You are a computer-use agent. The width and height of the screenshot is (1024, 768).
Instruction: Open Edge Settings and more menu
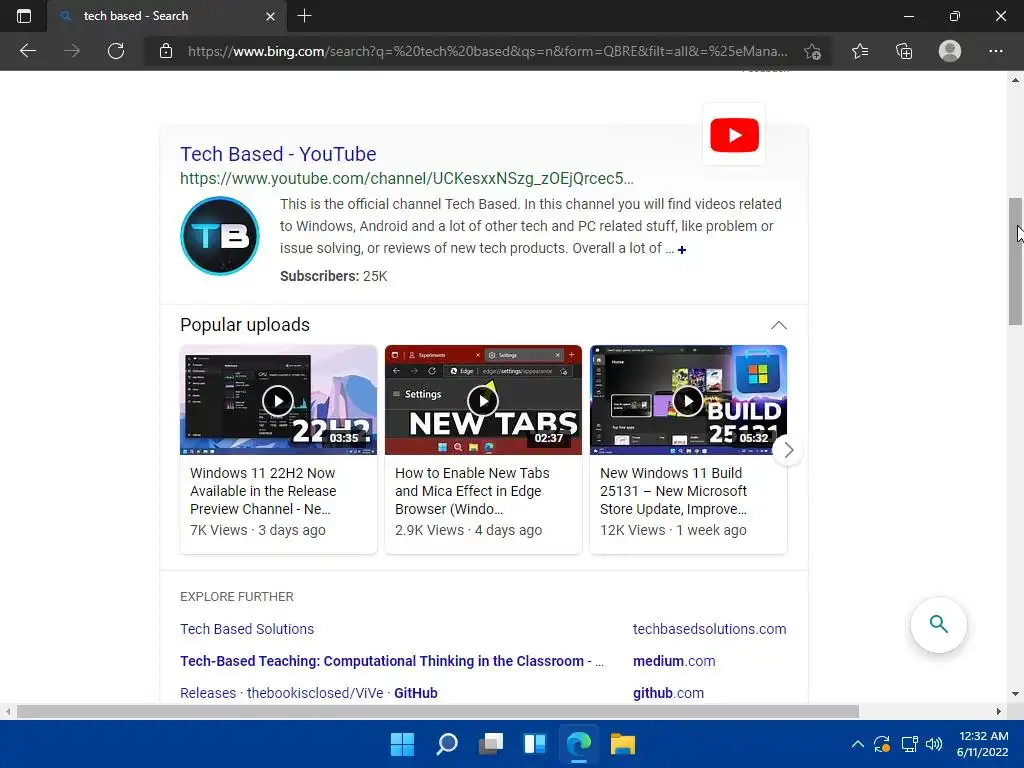click(x=995, y=51)
